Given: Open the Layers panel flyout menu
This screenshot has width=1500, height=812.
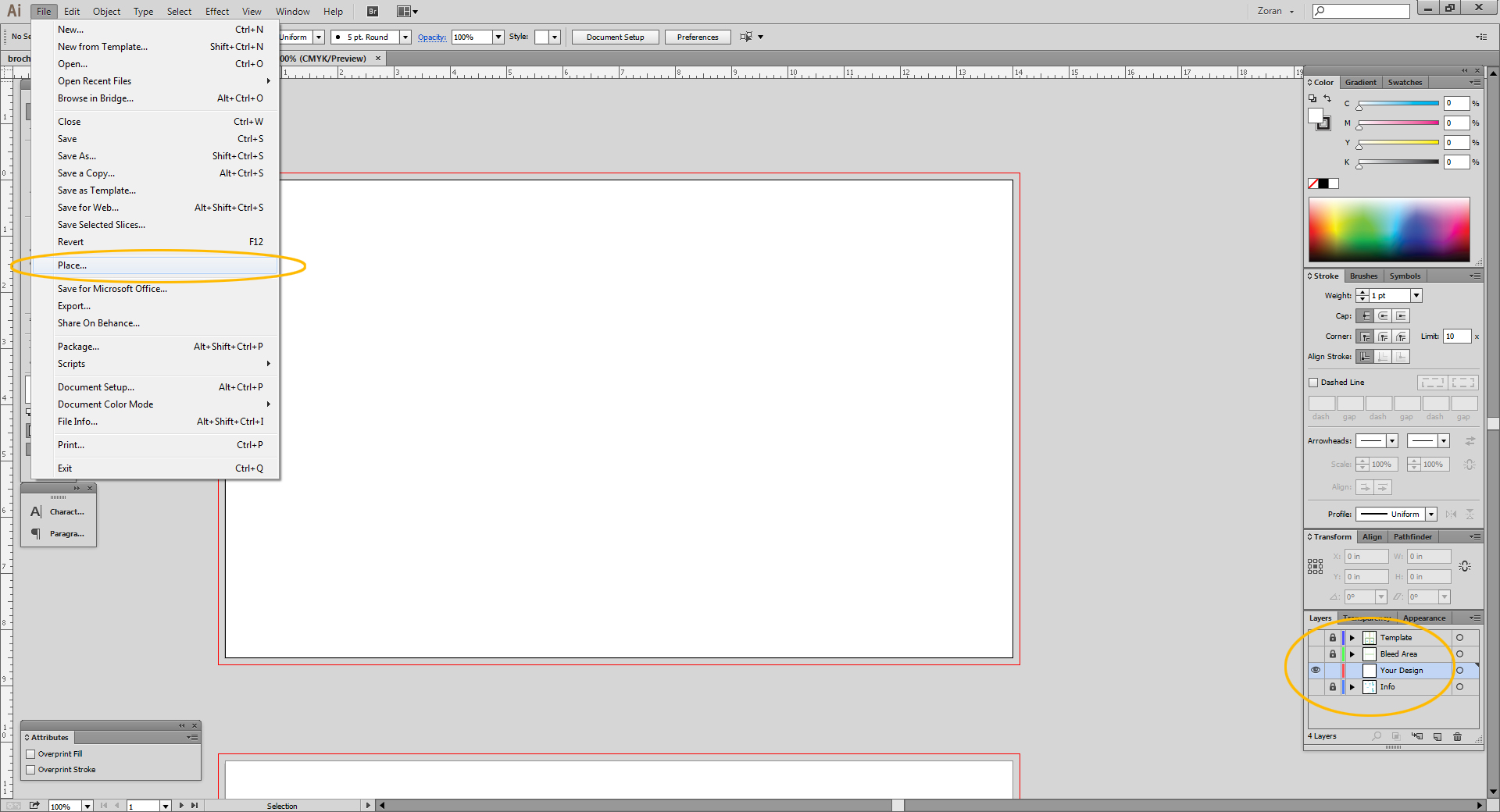Looking at the screenshot, I should coord(1474,618).
